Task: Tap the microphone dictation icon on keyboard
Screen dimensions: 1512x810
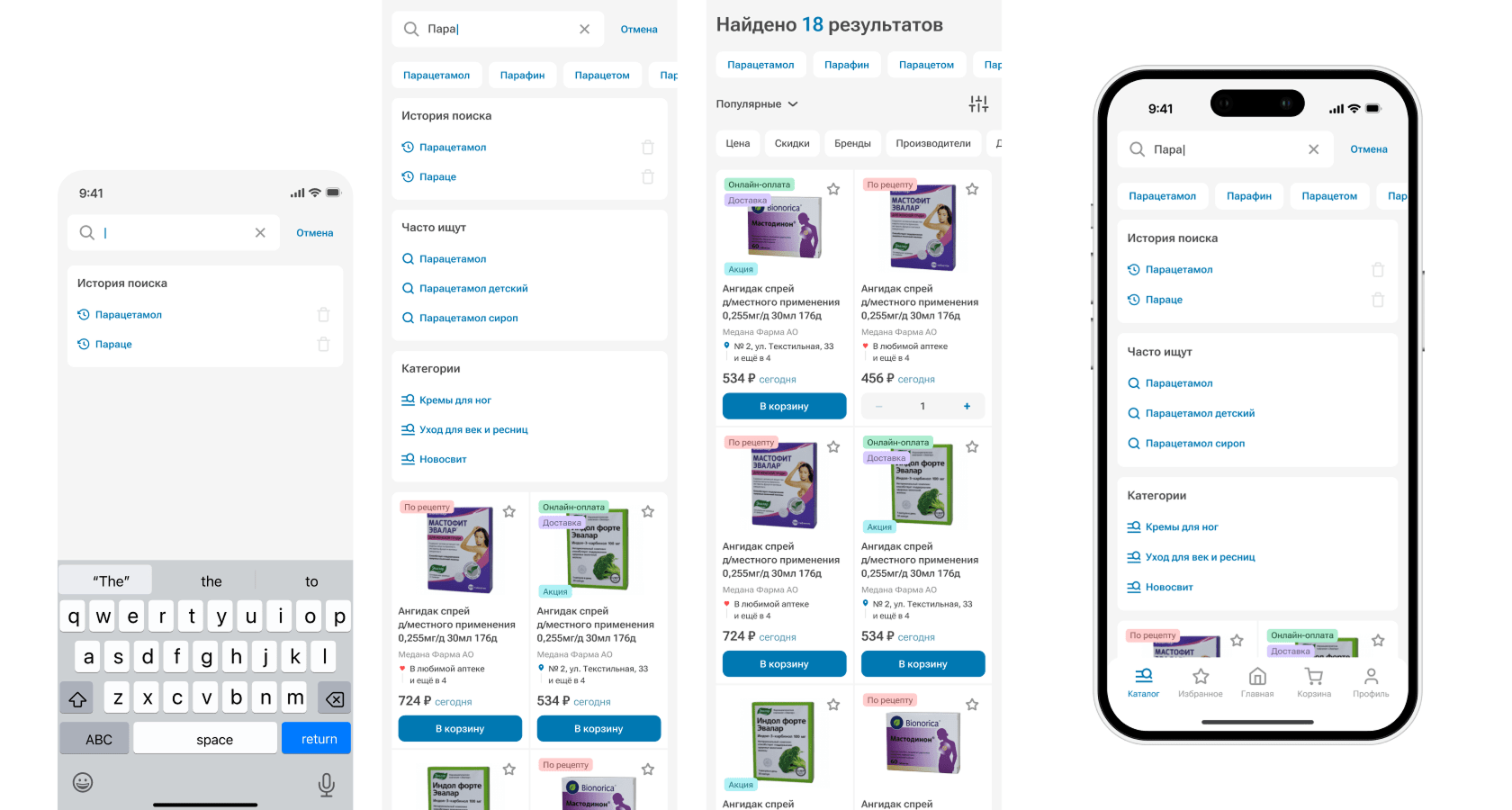Action: pos(327,785)
